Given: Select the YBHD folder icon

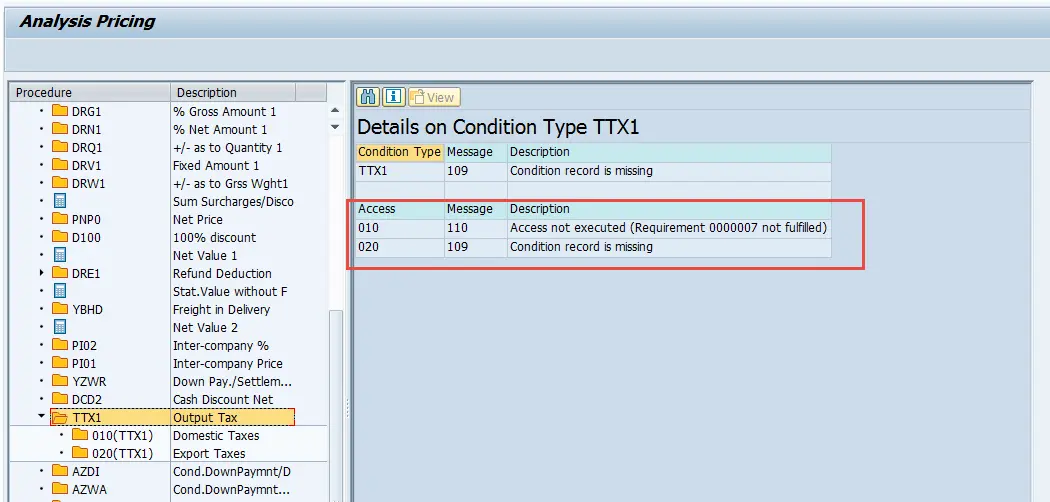Looking at the screenshot, I should 60,309.
